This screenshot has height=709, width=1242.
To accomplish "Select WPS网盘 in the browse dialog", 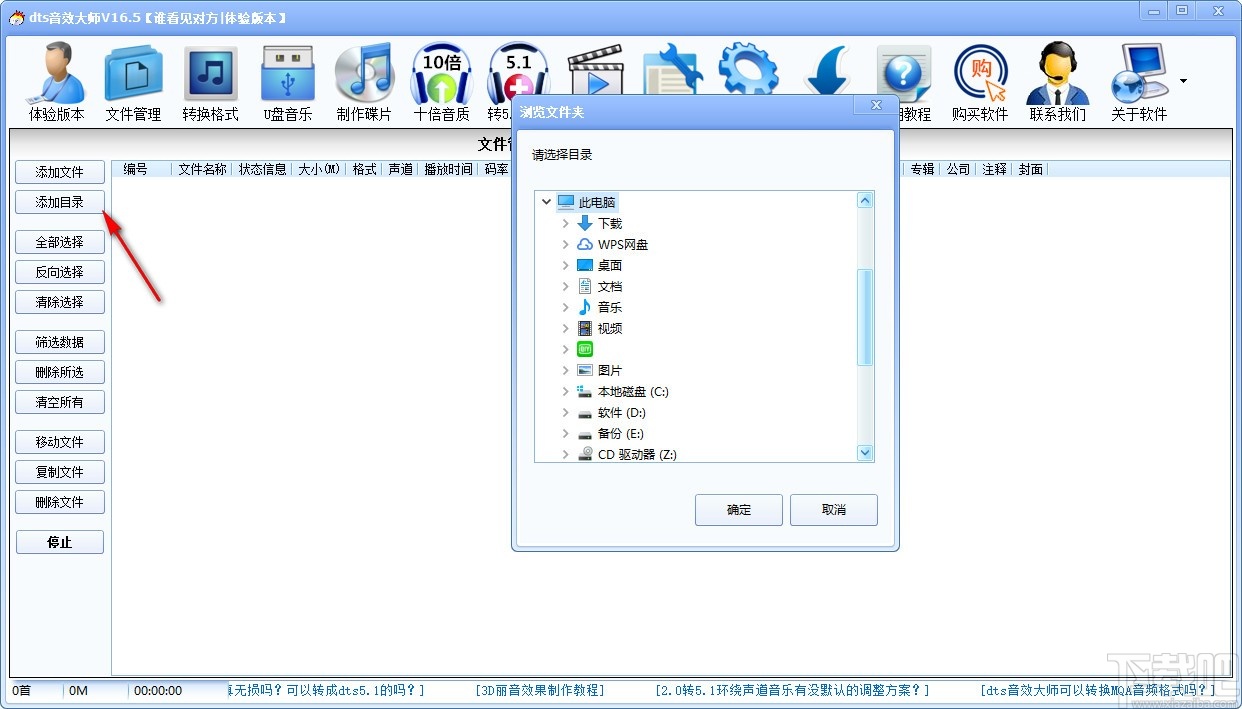I will click(x=621, y=244).
